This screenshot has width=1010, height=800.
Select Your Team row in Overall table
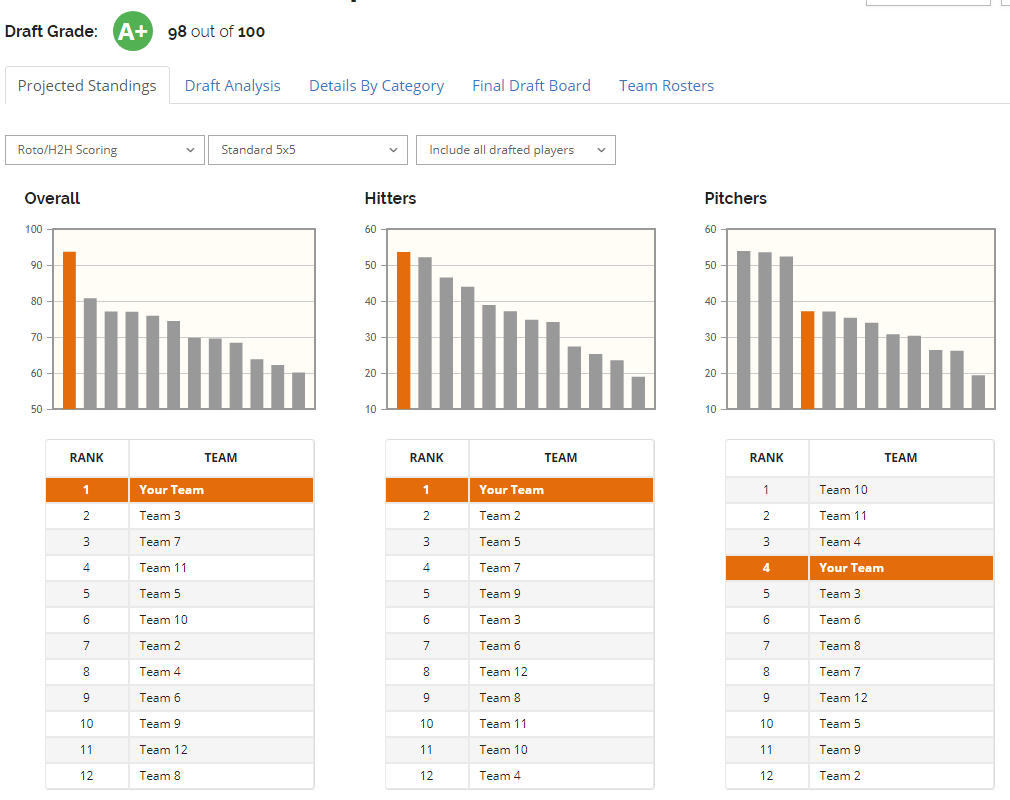179,490
